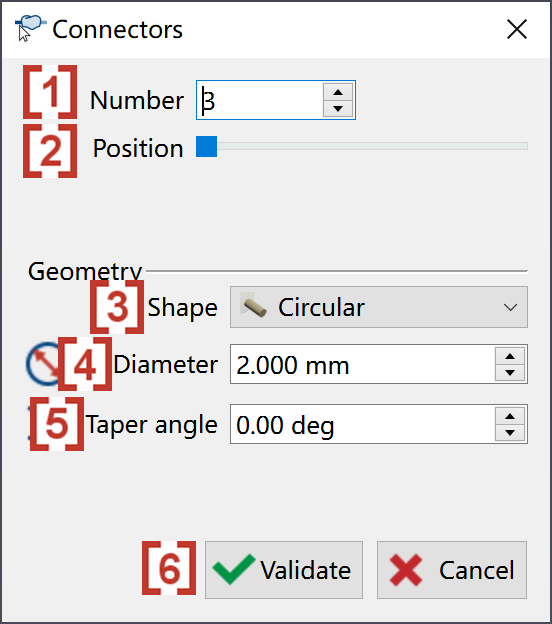Increase the Taper angle value
552x624 pixels.
coord(510,416)
